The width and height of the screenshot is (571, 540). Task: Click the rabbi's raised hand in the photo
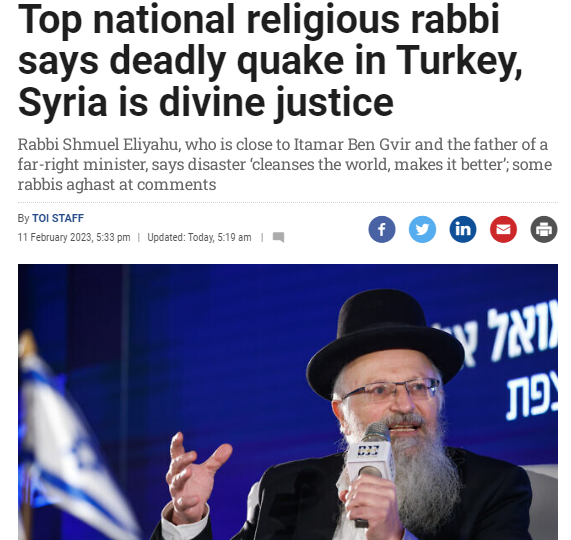click(x=195, y=473)
